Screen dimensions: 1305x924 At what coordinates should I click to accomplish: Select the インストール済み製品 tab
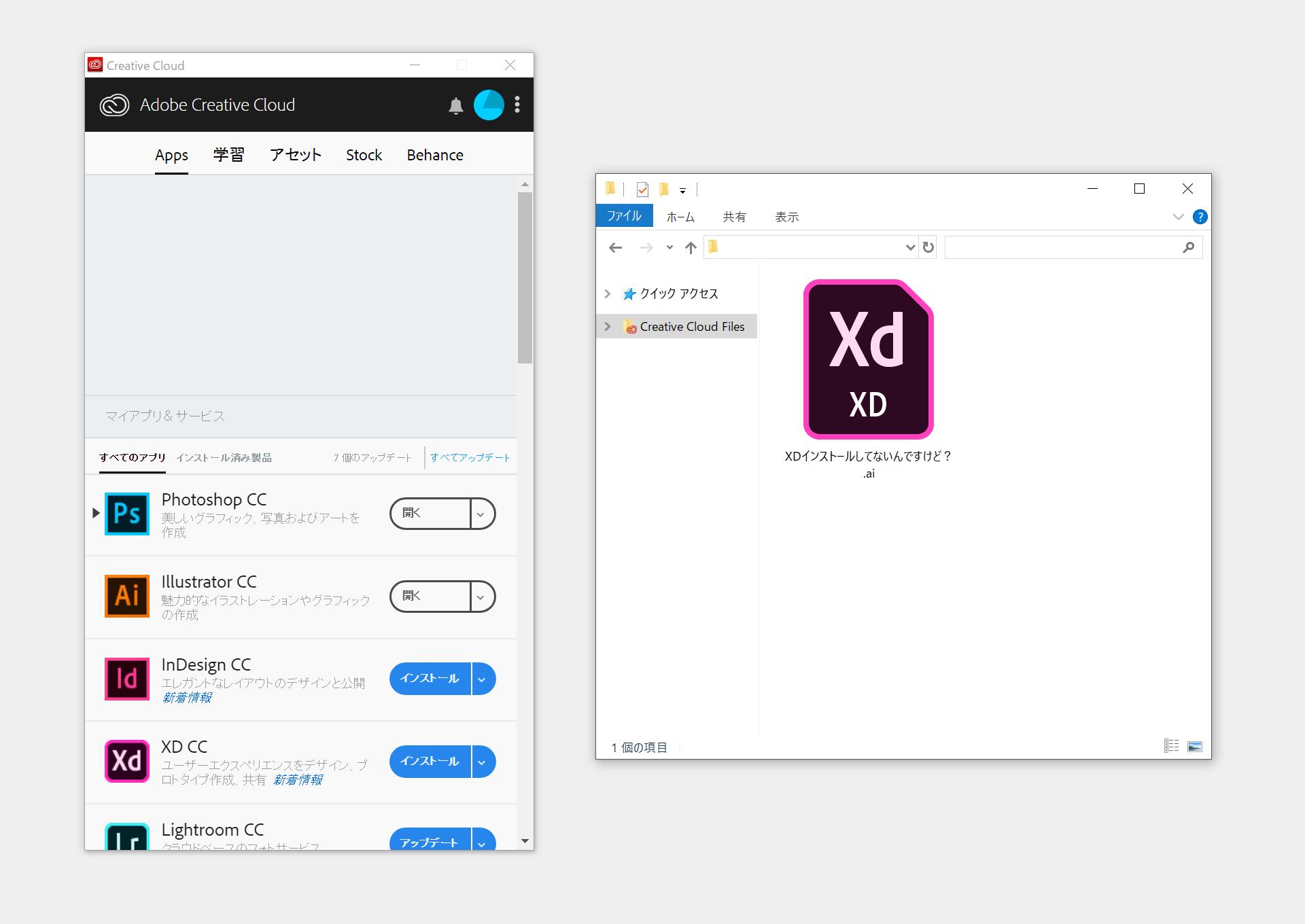(224, 457)
